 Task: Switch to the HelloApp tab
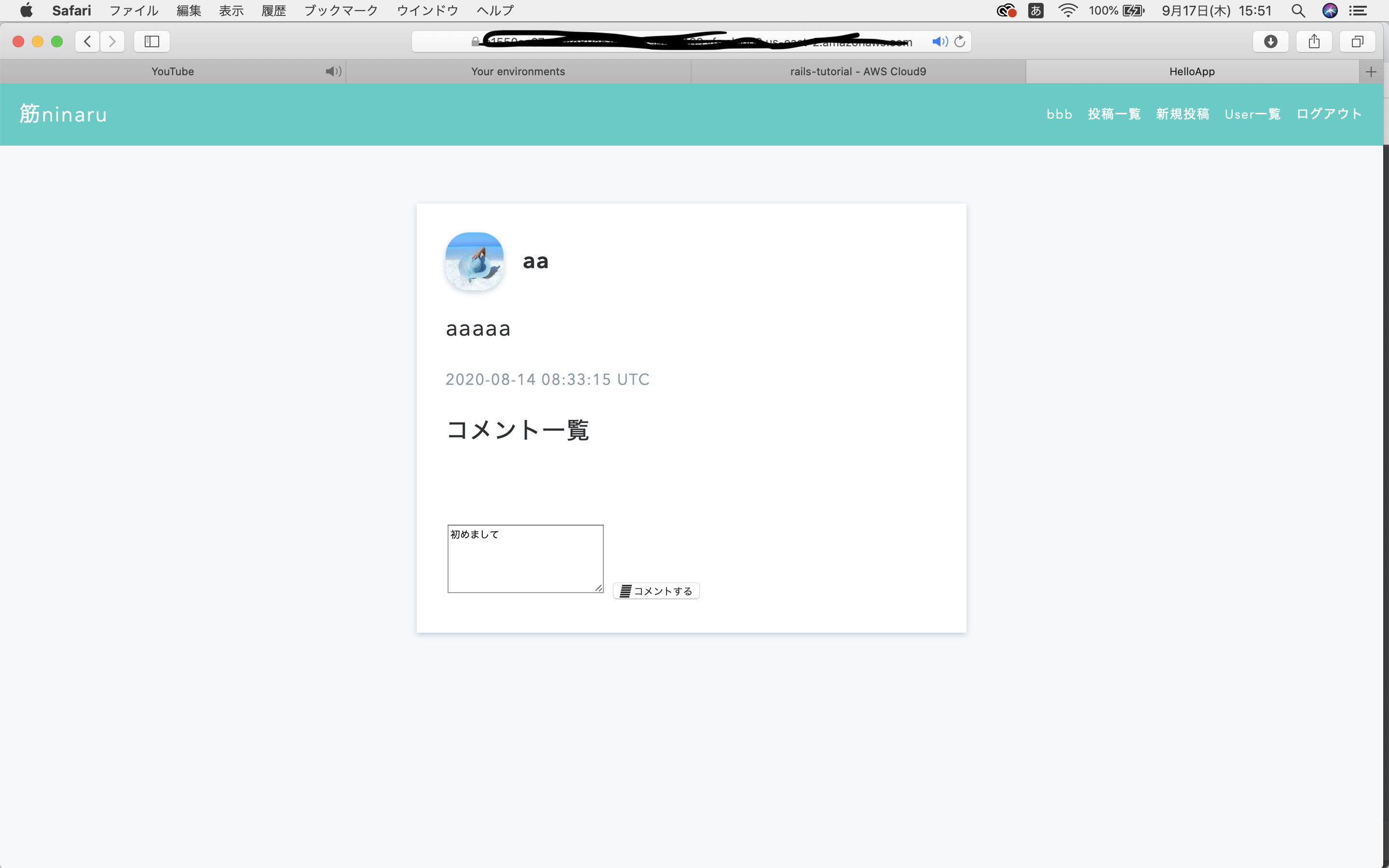pyautogui.click(x=1192, y=71)
